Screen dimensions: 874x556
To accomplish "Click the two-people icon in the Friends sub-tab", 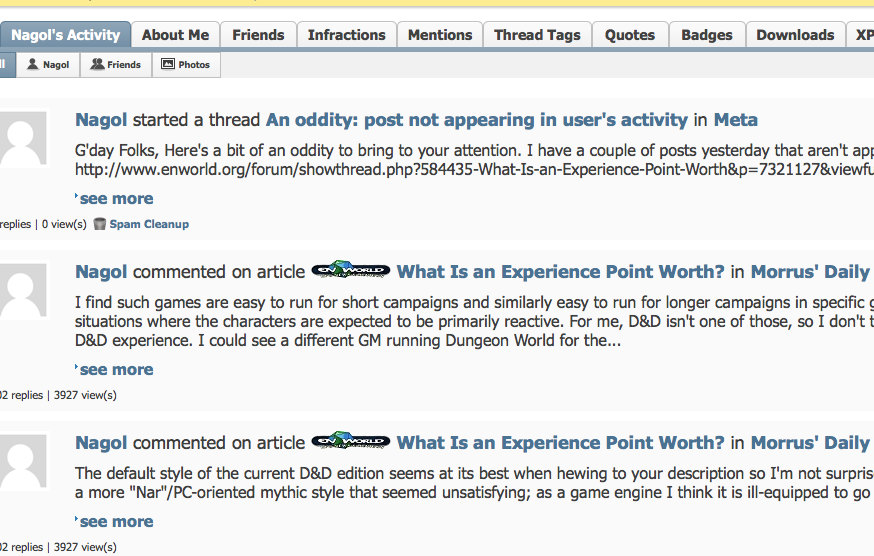I will pyautogui.click(x=97, y=65).
